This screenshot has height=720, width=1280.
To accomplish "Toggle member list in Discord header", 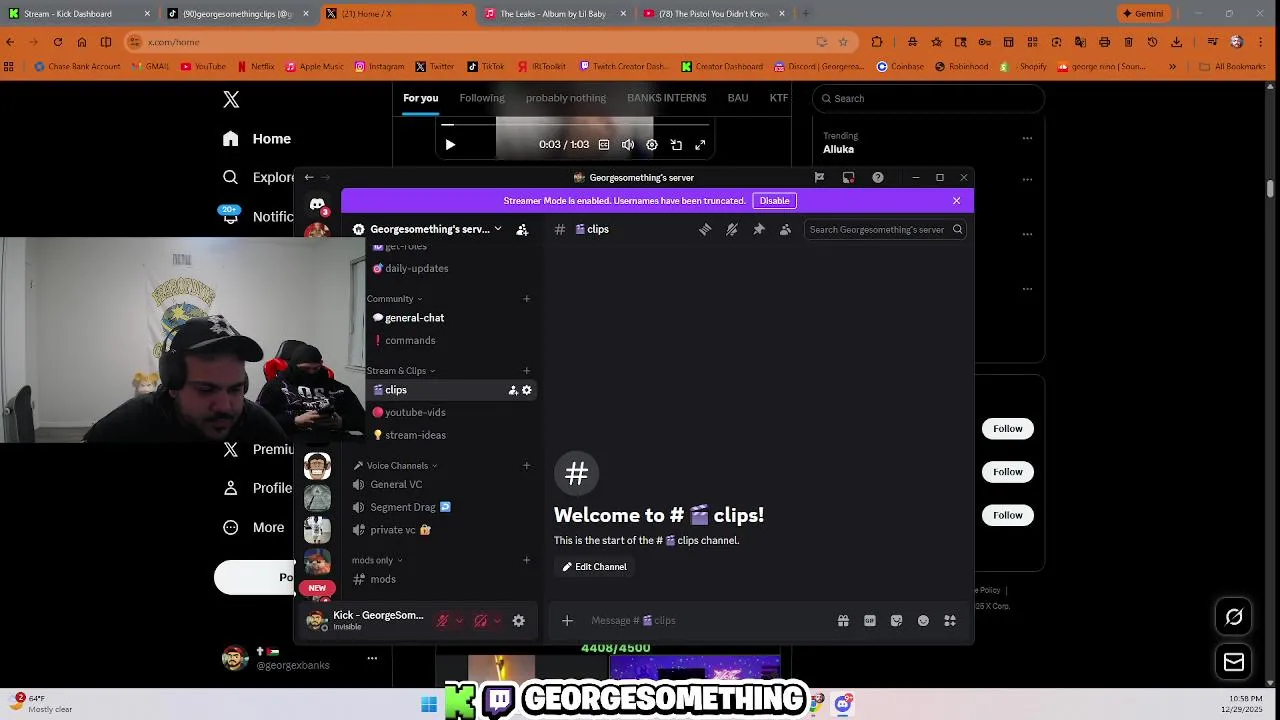I will [x=785, y=229].
